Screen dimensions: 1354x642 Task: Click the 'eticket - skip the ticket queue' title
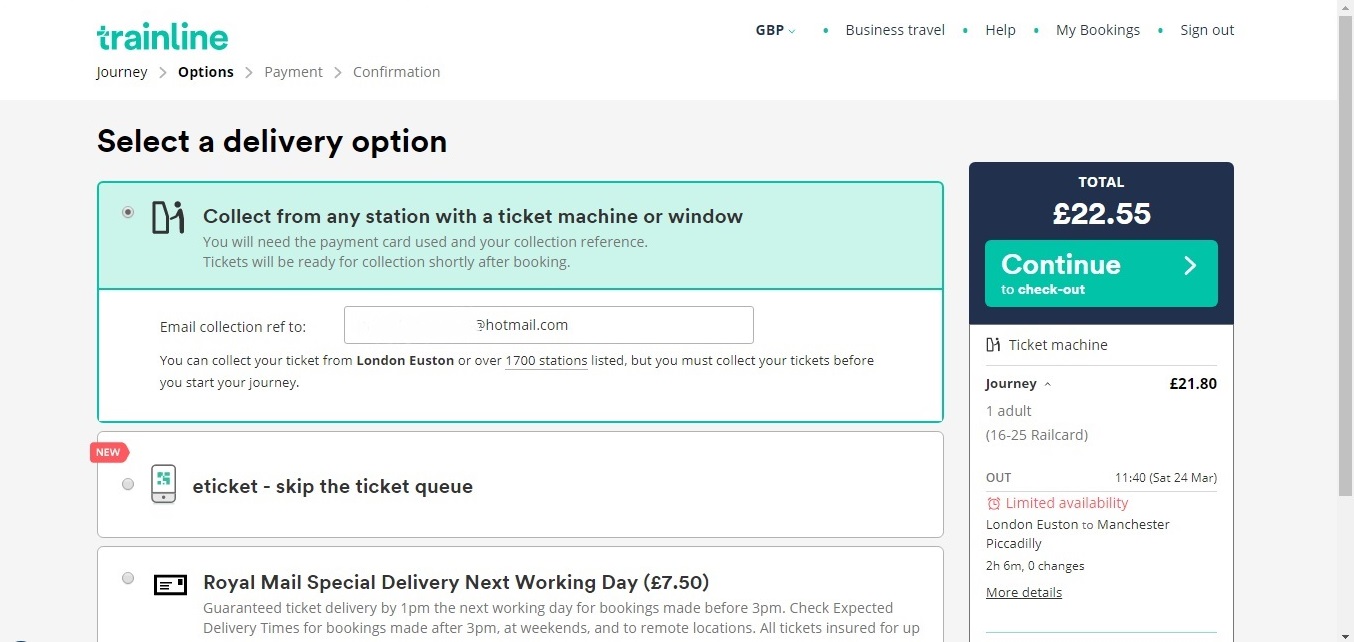click(333, 487)
